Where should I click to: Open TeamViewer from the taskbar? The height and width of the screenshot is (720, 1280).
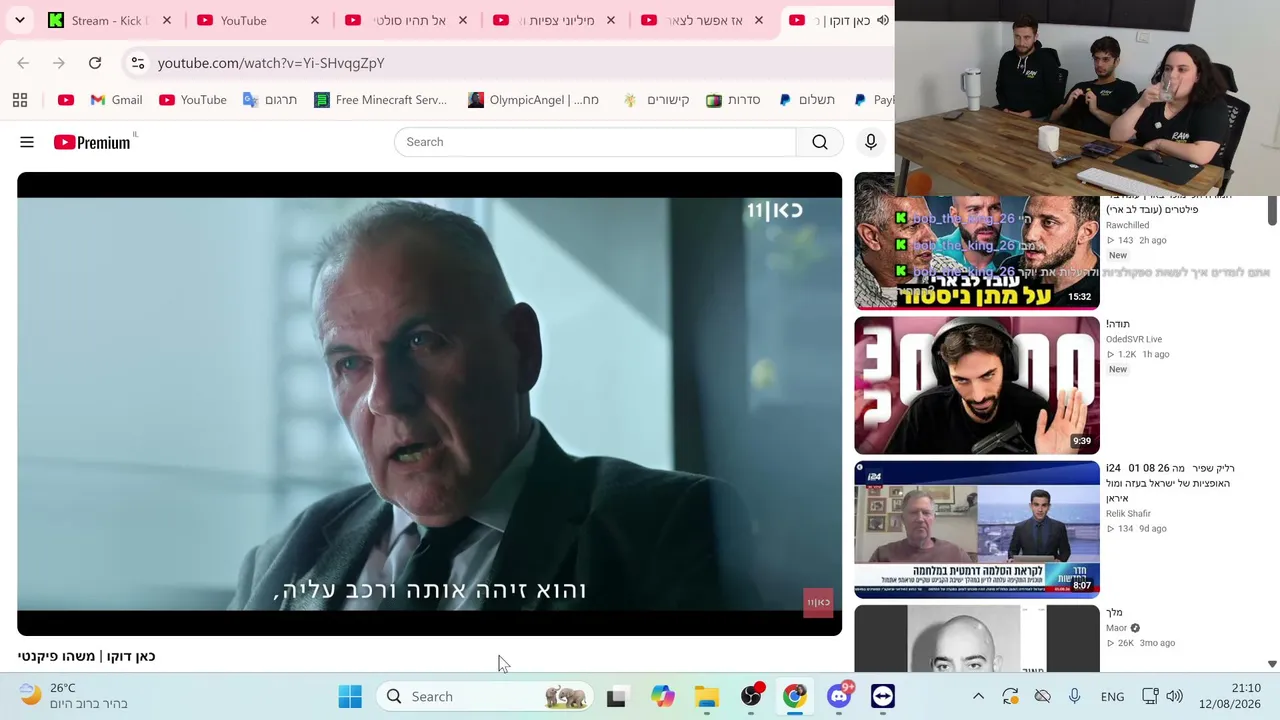click(883, 696)
